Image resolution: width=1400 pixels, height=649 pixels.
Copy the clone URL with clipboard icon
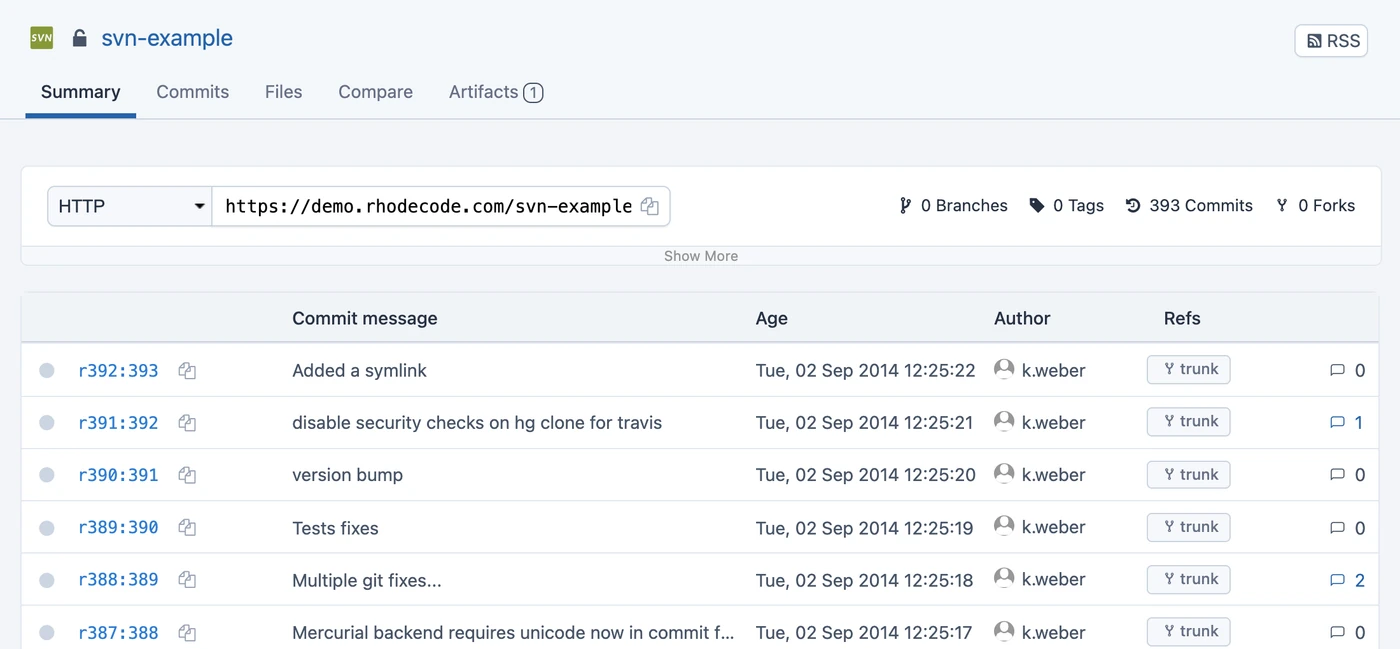point(650,206)
